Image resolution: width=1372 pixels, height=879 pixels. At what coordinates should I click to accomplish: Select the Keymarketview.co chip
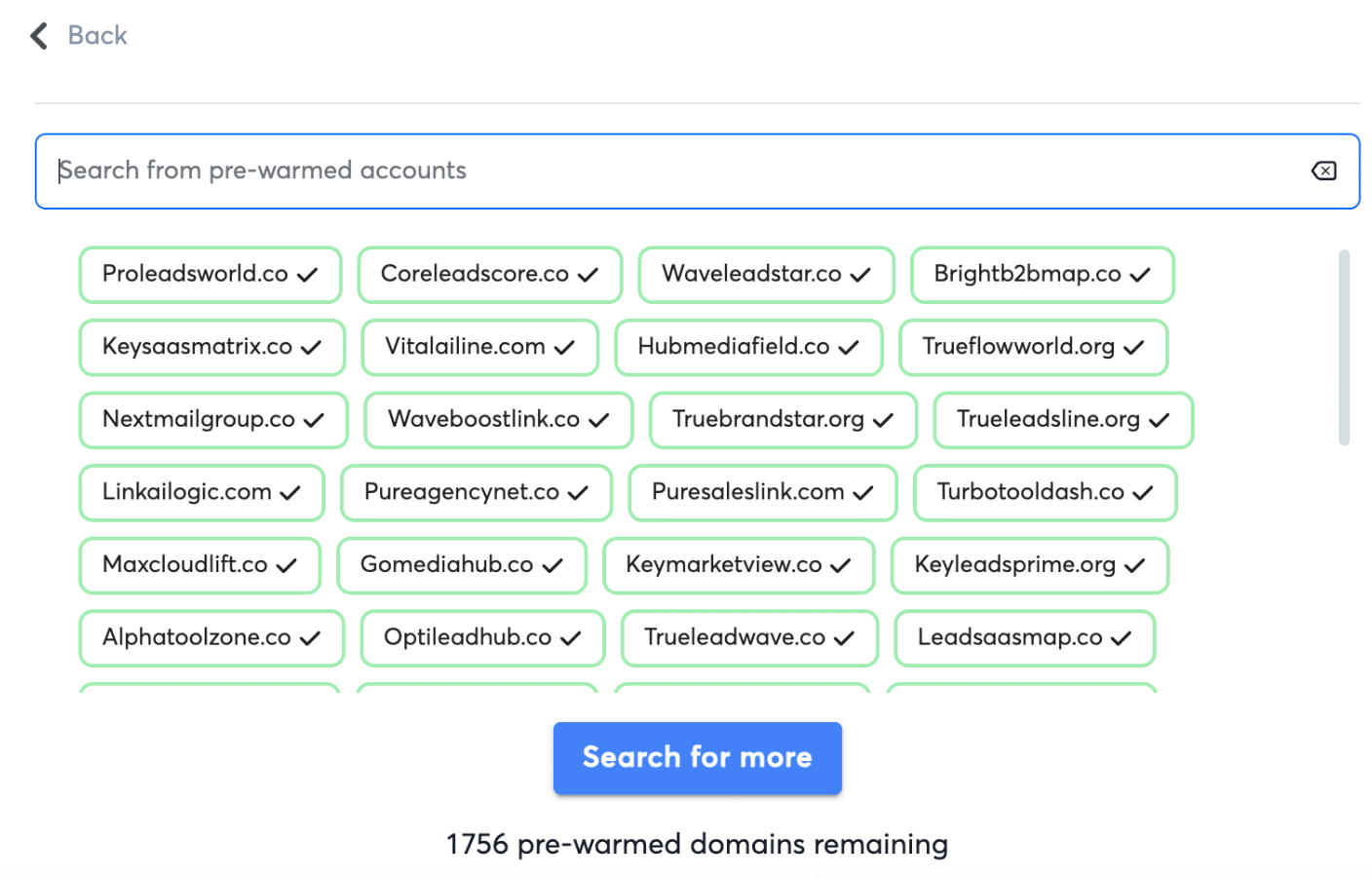738,565
